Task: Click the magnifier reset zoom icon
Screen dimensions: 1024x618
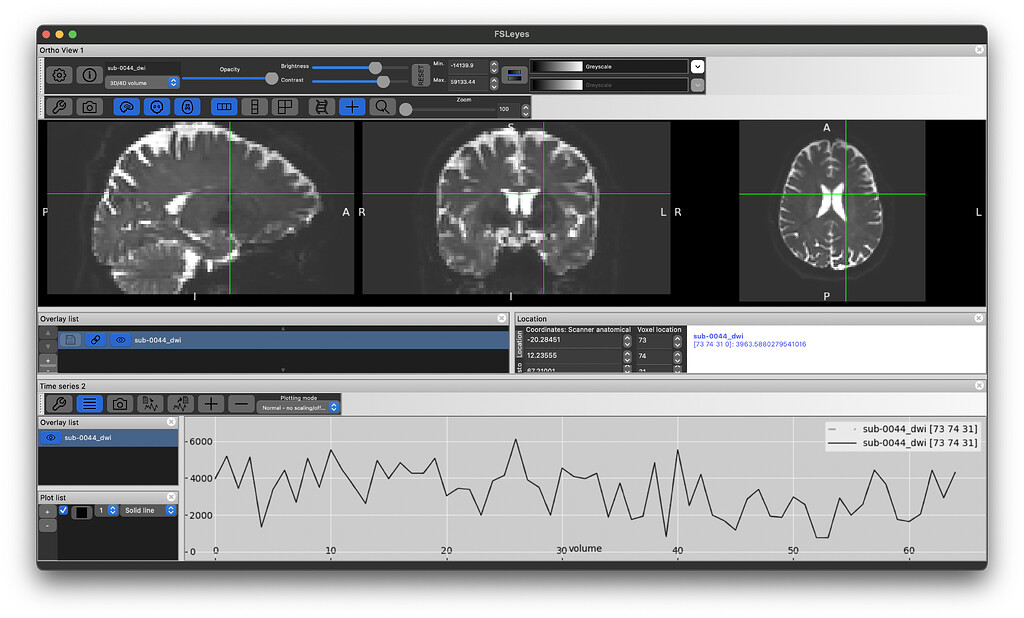Action: pos(382,106)
